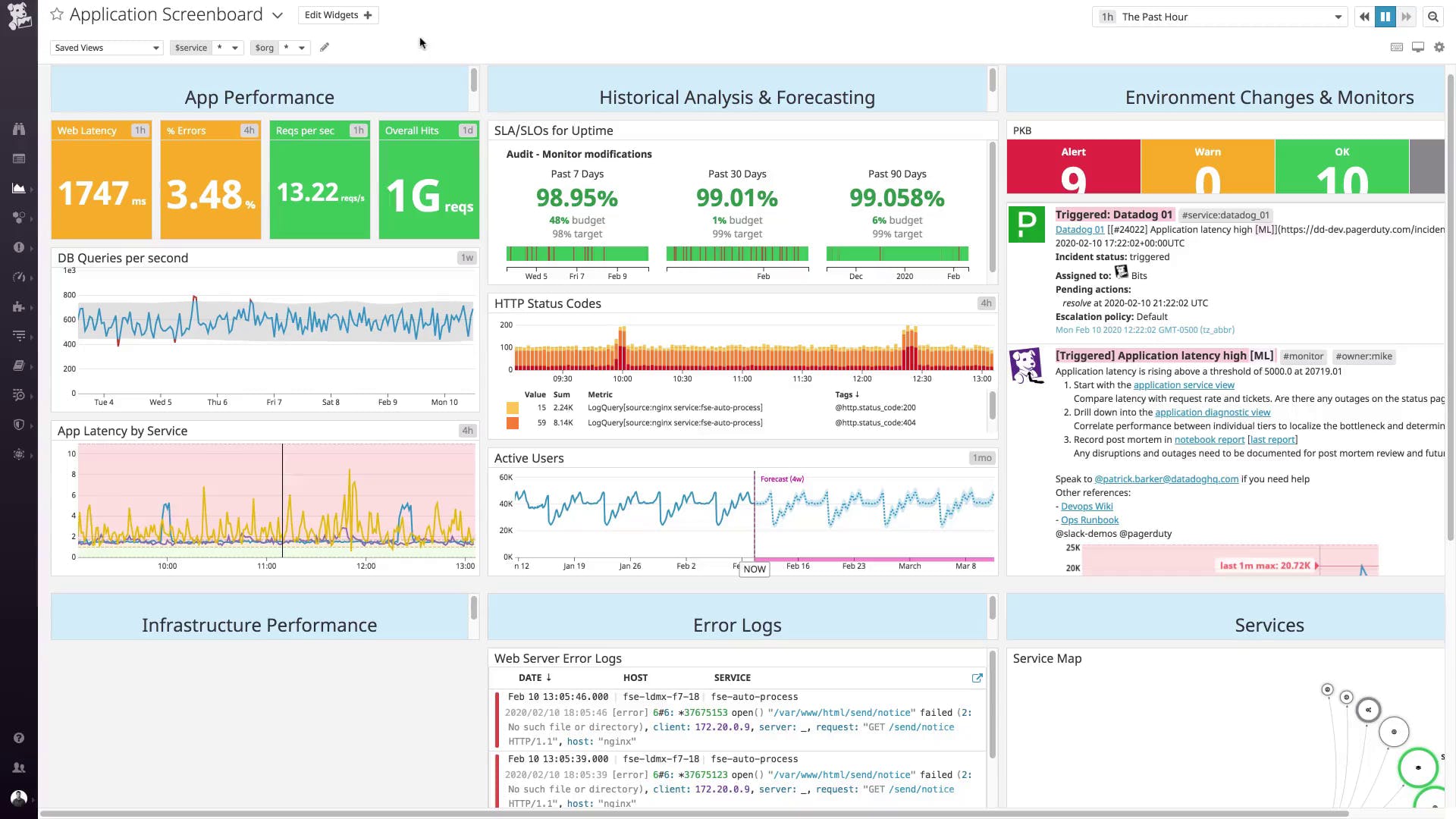Pause live dashboard updates
Viewport: 1456px width, 819px height.
point(1385,17)
